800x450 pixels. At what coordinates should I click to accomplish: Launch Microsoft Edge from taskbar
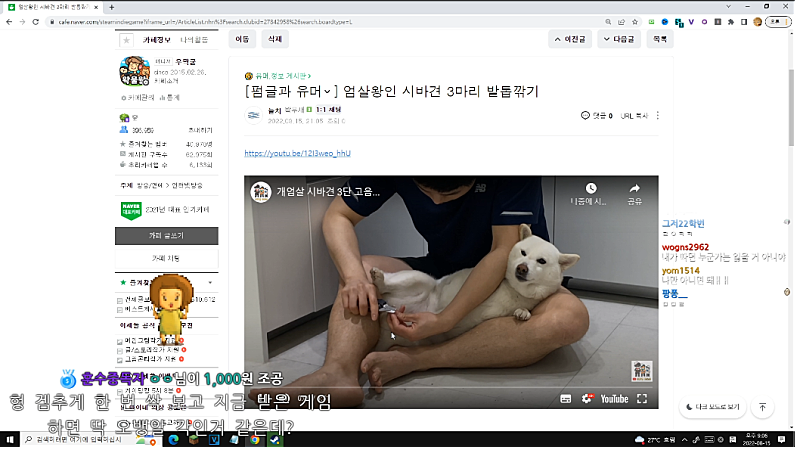[x=173, y=439]
